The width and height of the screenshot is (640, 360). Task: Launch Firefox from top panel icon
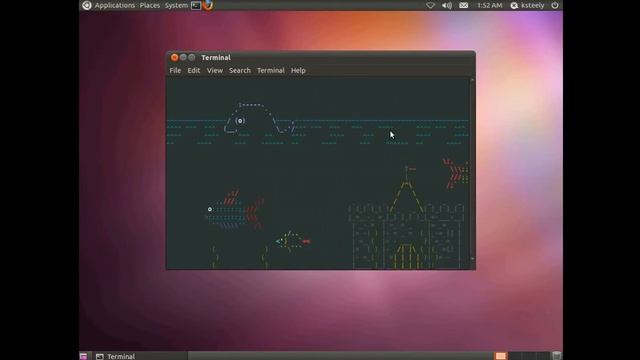point(208,5)
